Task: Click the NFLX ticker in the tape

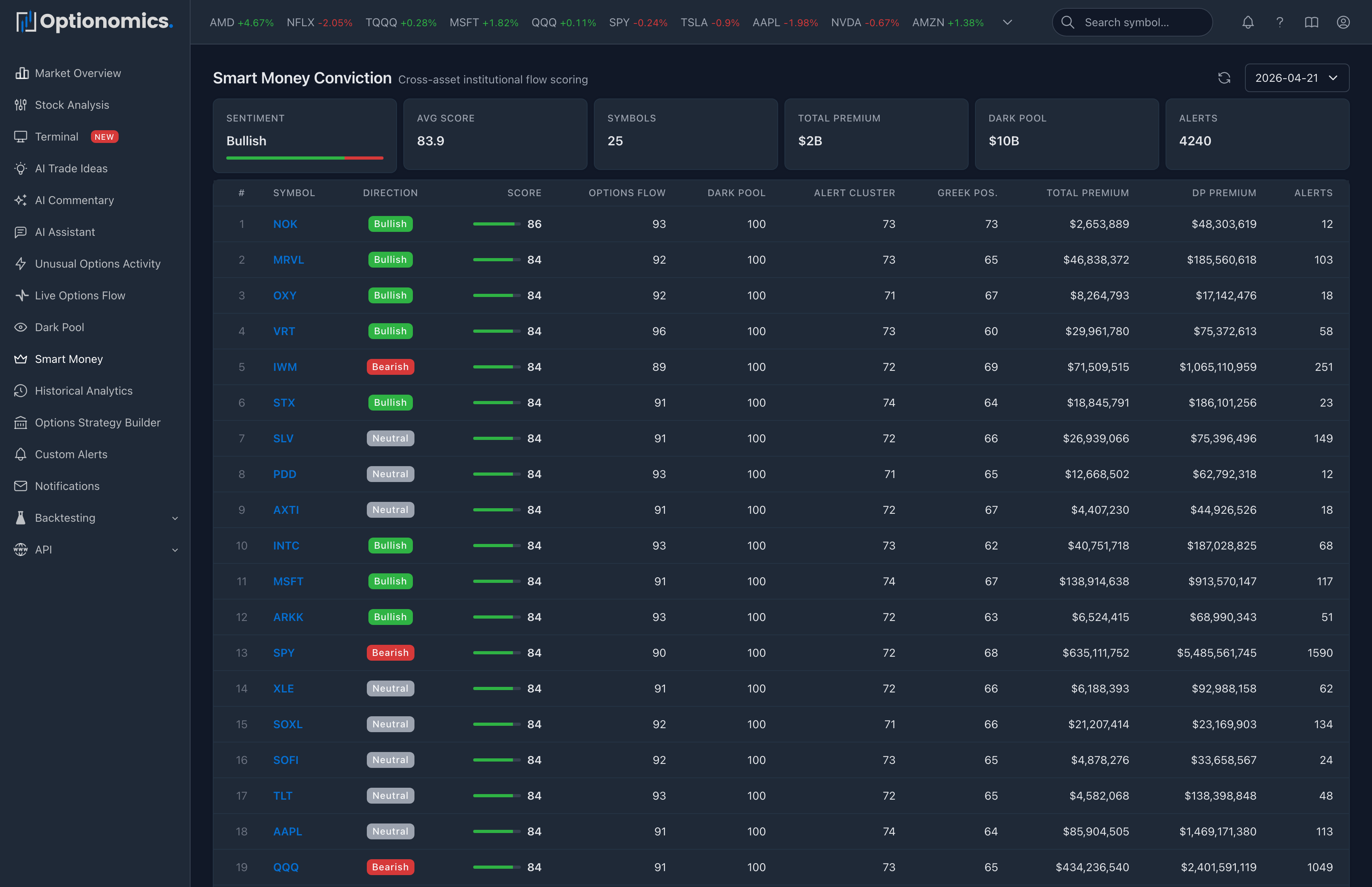Action: 320,23
